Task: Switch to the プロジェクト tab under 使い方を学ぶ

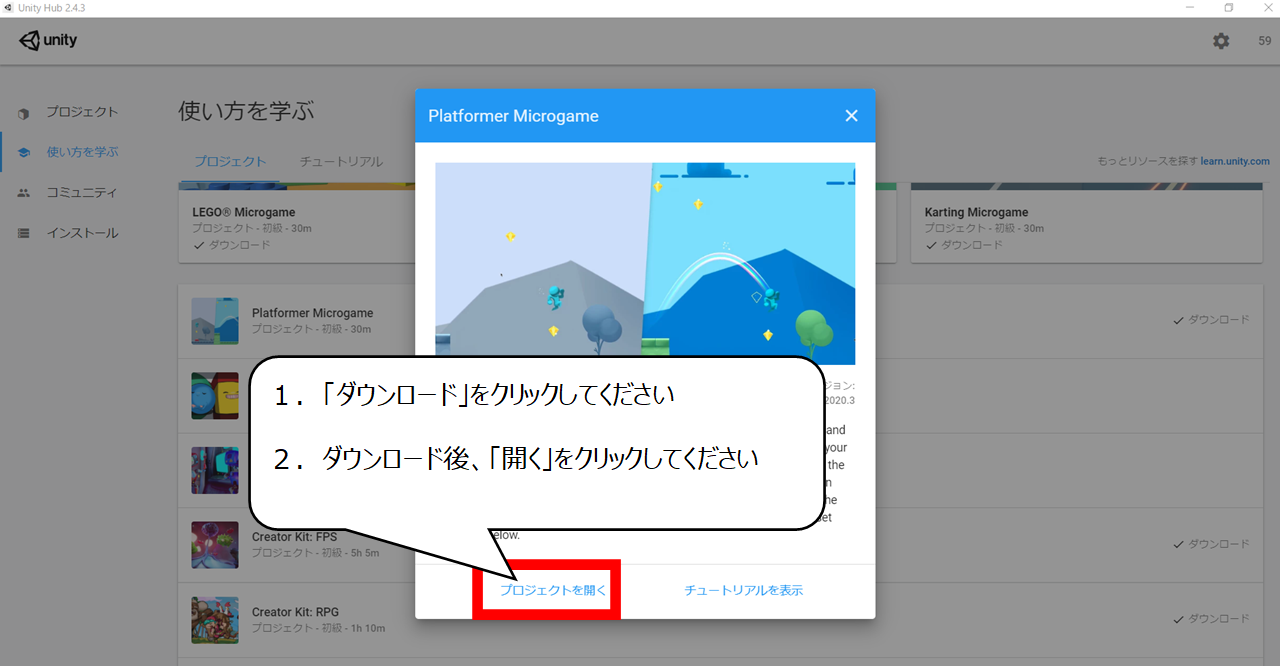Action: coord(230,161)
